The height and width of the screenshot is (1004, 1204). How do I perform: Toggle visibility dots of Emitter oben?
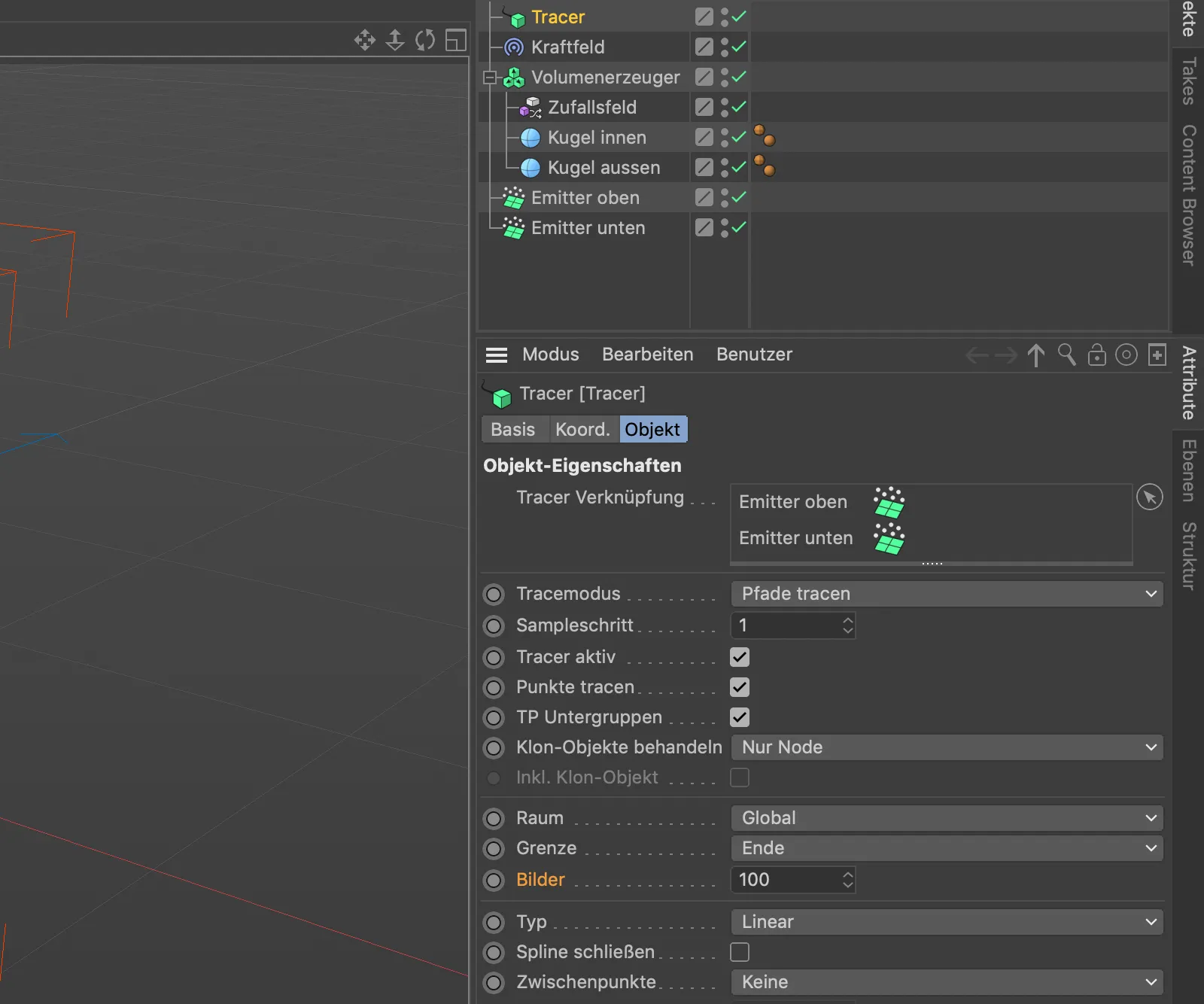click(725, 198)
